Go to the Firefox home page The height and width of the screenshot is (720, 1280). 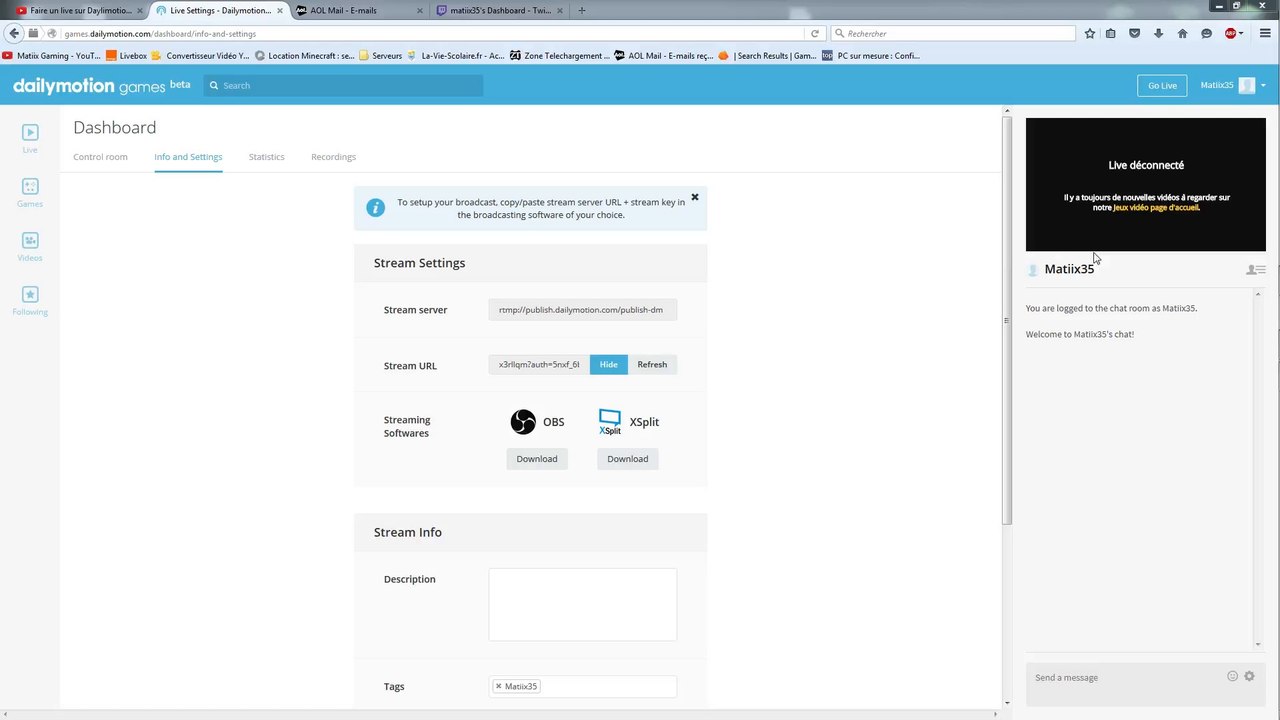click(1182, 33)
